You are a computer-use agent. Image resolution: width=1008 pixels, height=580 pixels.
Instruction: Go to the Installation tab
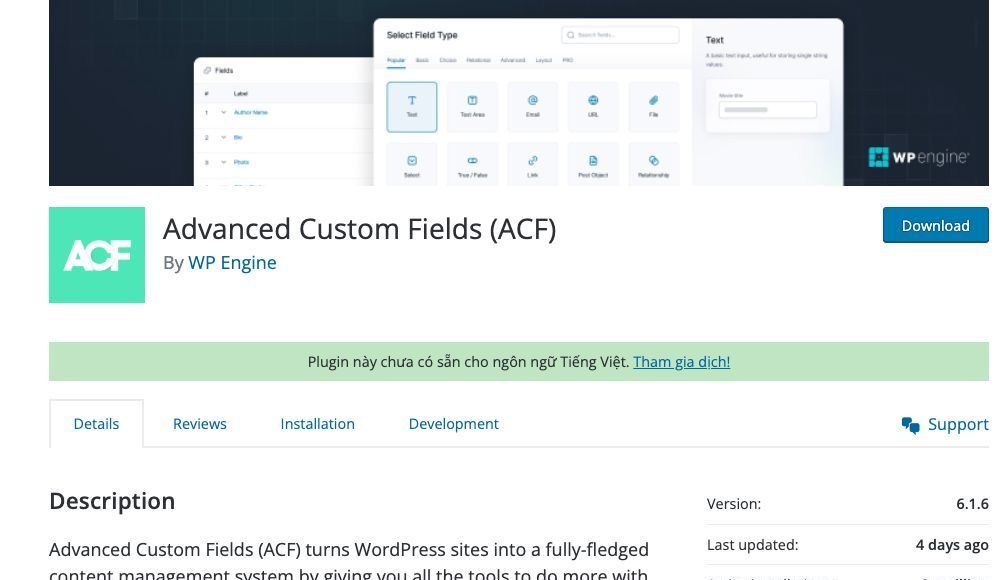[318, 424]
